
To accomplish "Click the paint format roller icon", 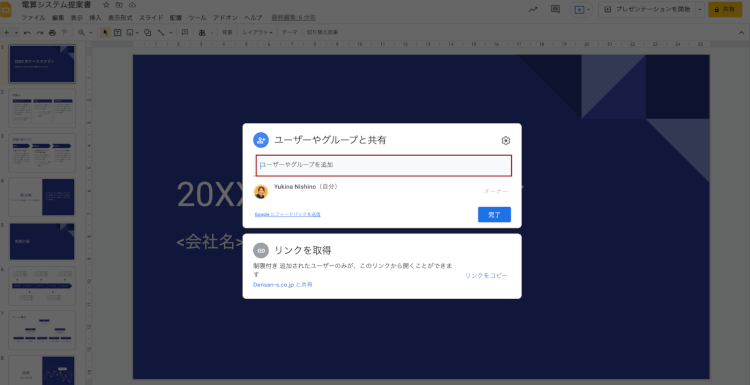I will tap(65, 33).
